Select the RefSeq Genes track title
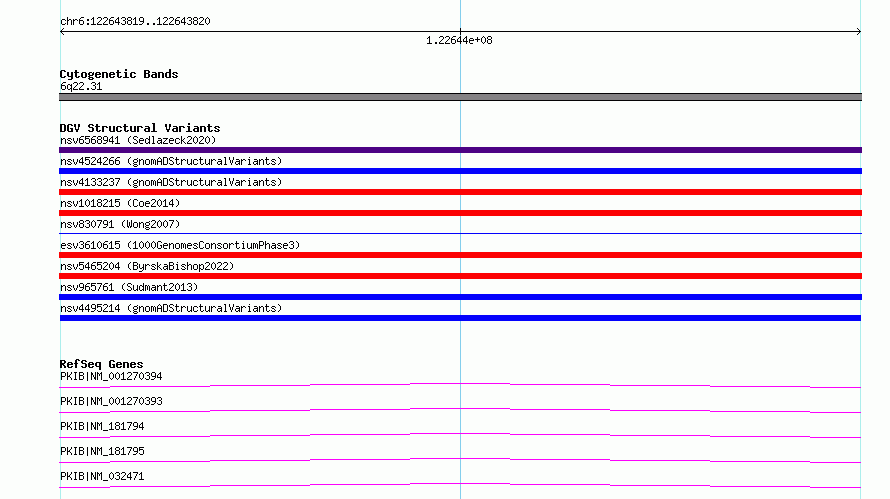The width and height of the screenshot is (890, 499). tap(101, 364)
